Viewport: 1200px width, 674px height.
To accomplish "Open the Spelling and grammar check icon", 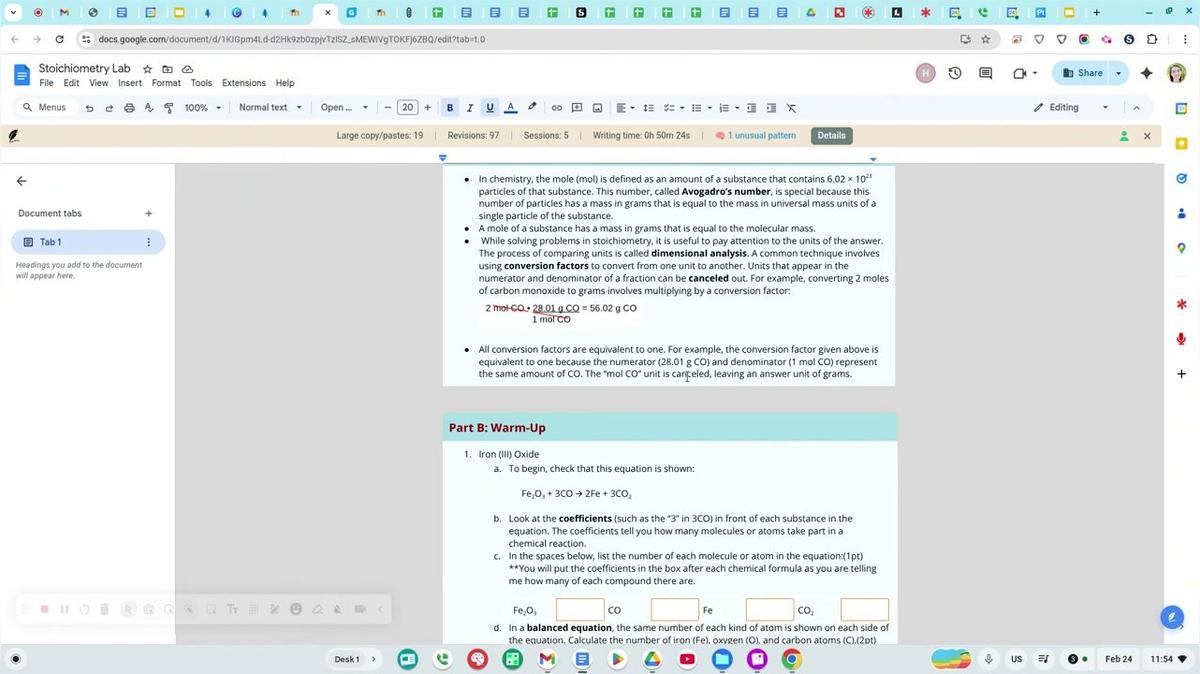I will point(148,107).
